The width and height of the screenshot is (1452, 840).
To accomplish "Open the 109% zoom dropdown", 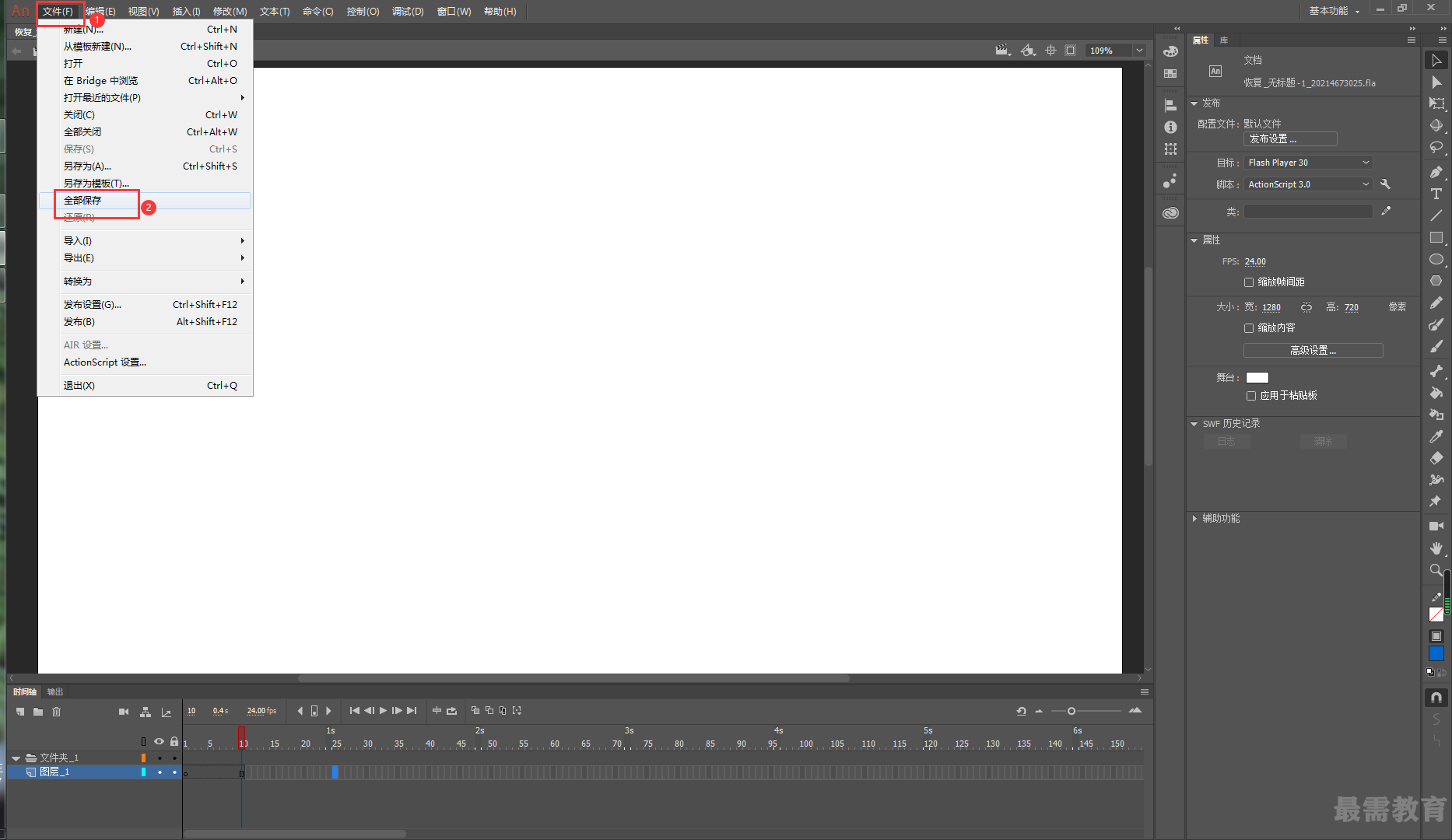I will pyautogui.click(x=1139, y=51).
